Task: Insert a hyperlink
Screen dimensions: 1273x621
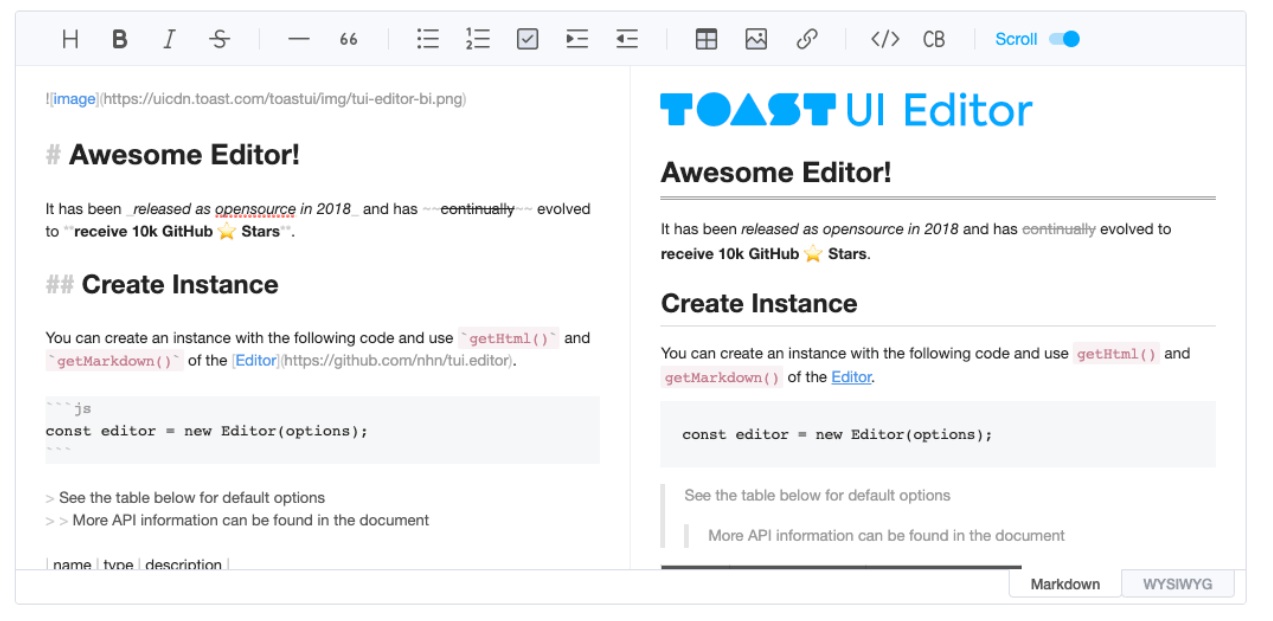Action: (806, 39)
